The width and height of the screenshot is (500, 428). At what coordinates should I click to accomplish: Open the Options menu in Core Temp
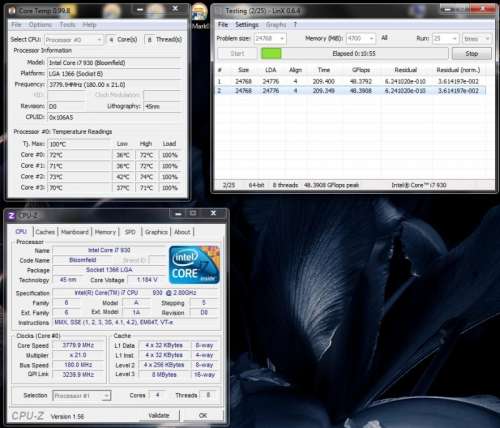40,25
